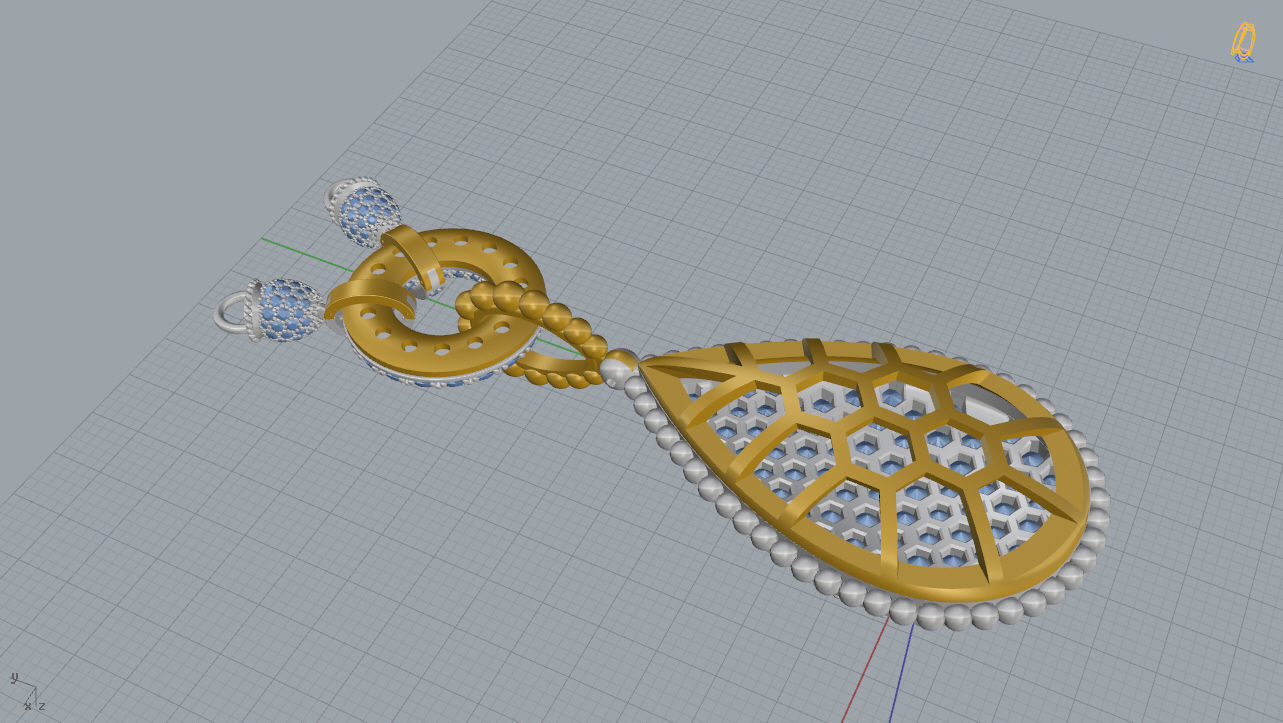Select the upper blue pavé bead cap
Viewport: 1283px width, 723px height.
point(369,215)
